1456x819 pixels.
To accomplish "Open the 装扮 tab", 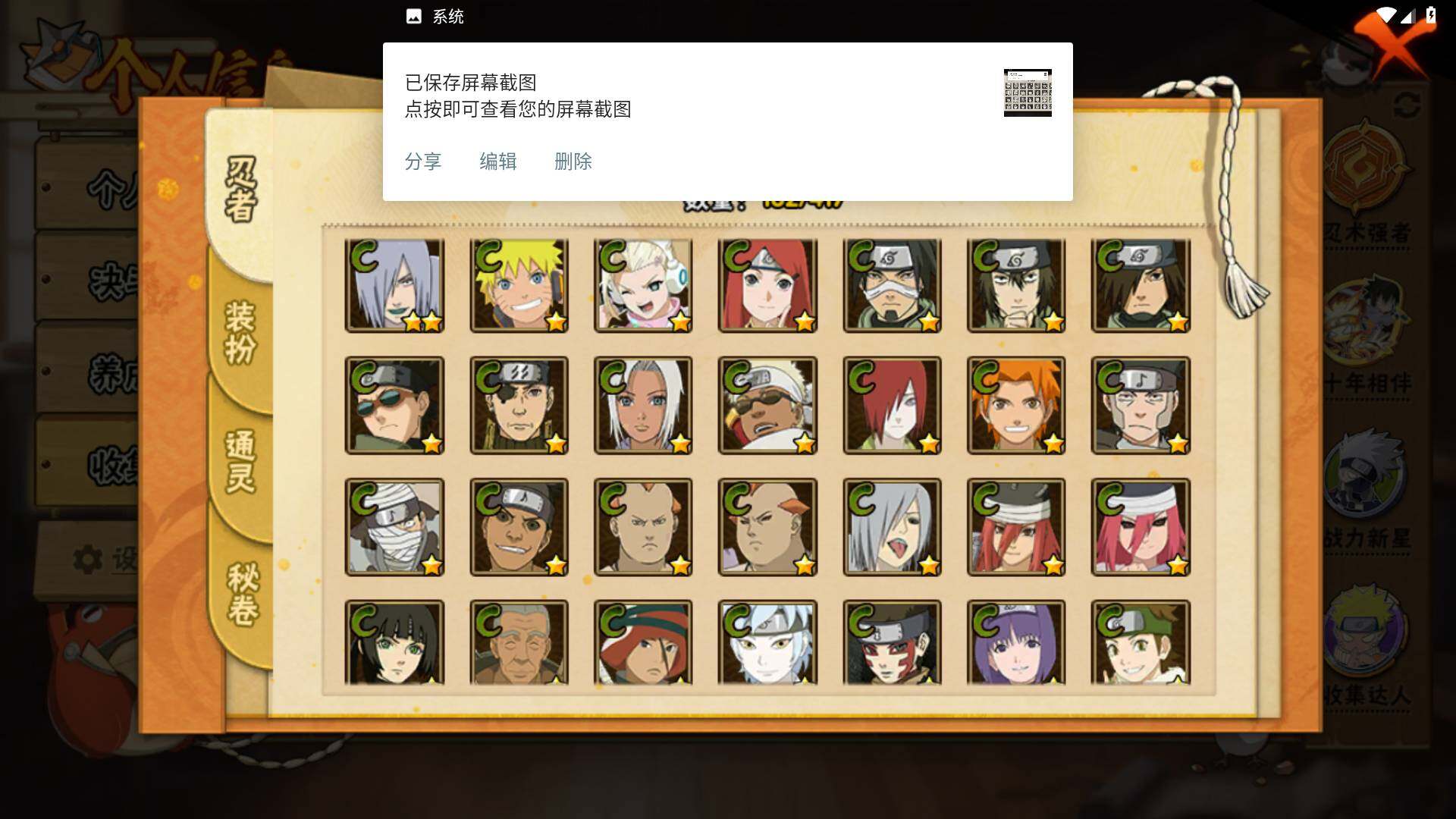I will [241, 332].
